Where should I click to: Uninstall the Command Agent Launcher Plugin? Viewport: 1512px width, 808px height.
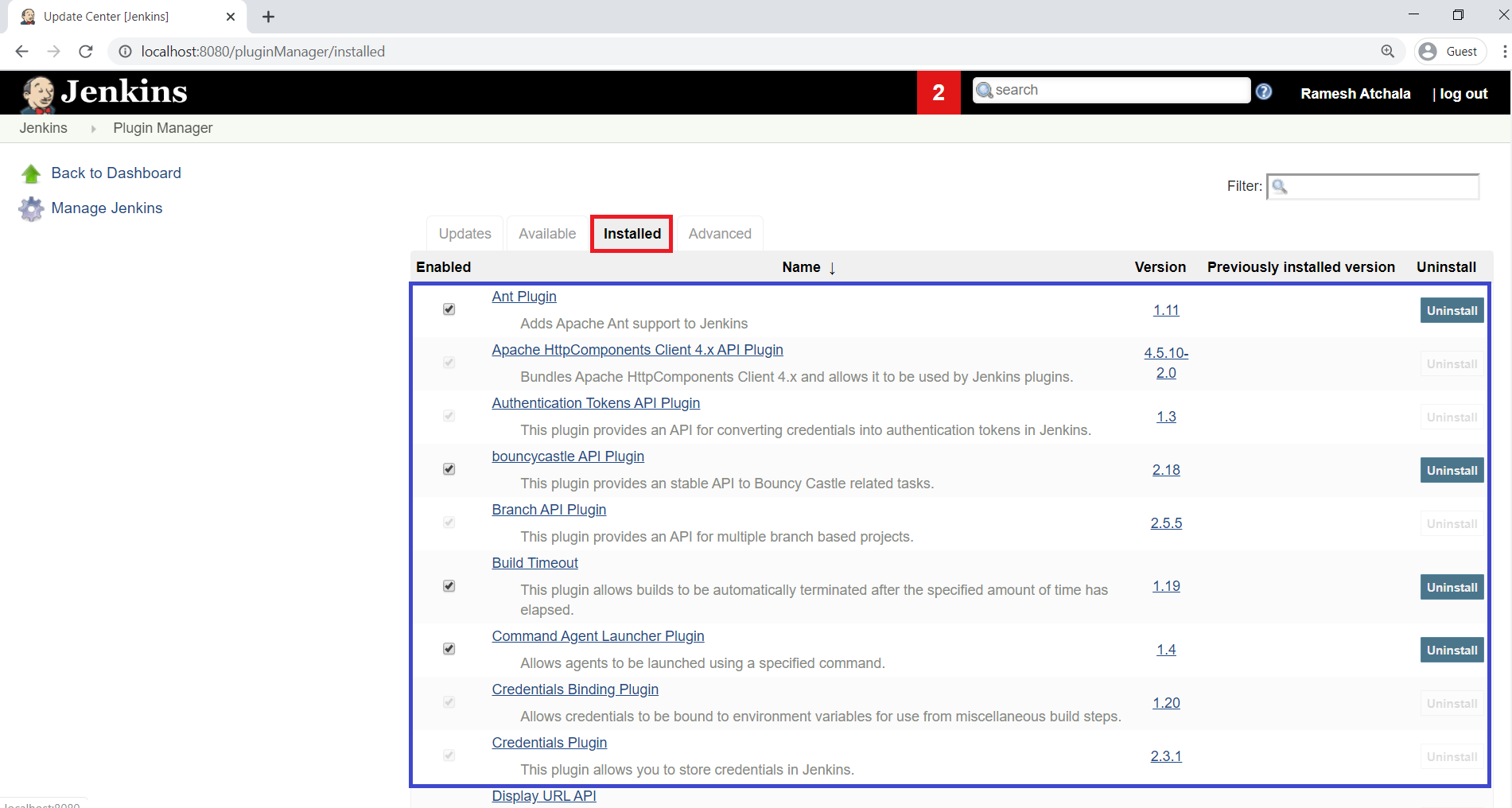pyautogui.click(x=1452, y=650)
